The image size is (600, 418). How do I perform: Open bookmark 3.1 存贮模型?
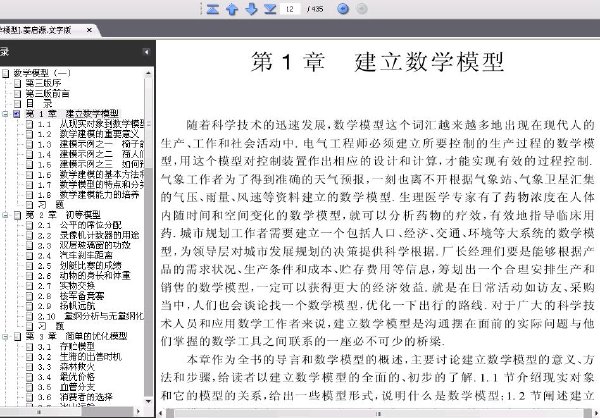(66, 347)
